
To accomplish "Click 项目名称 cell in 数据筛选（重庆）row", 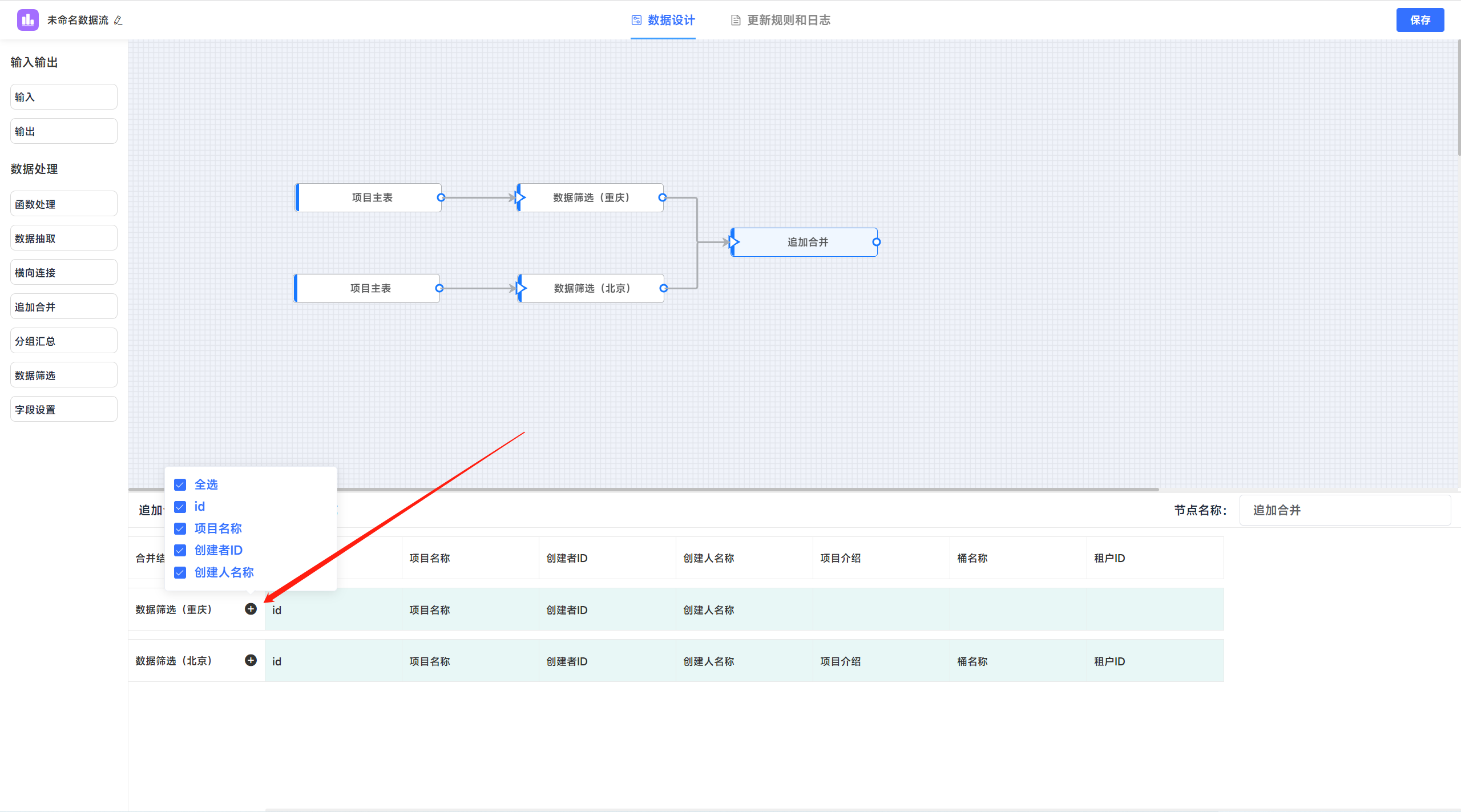I will (470, 609).
